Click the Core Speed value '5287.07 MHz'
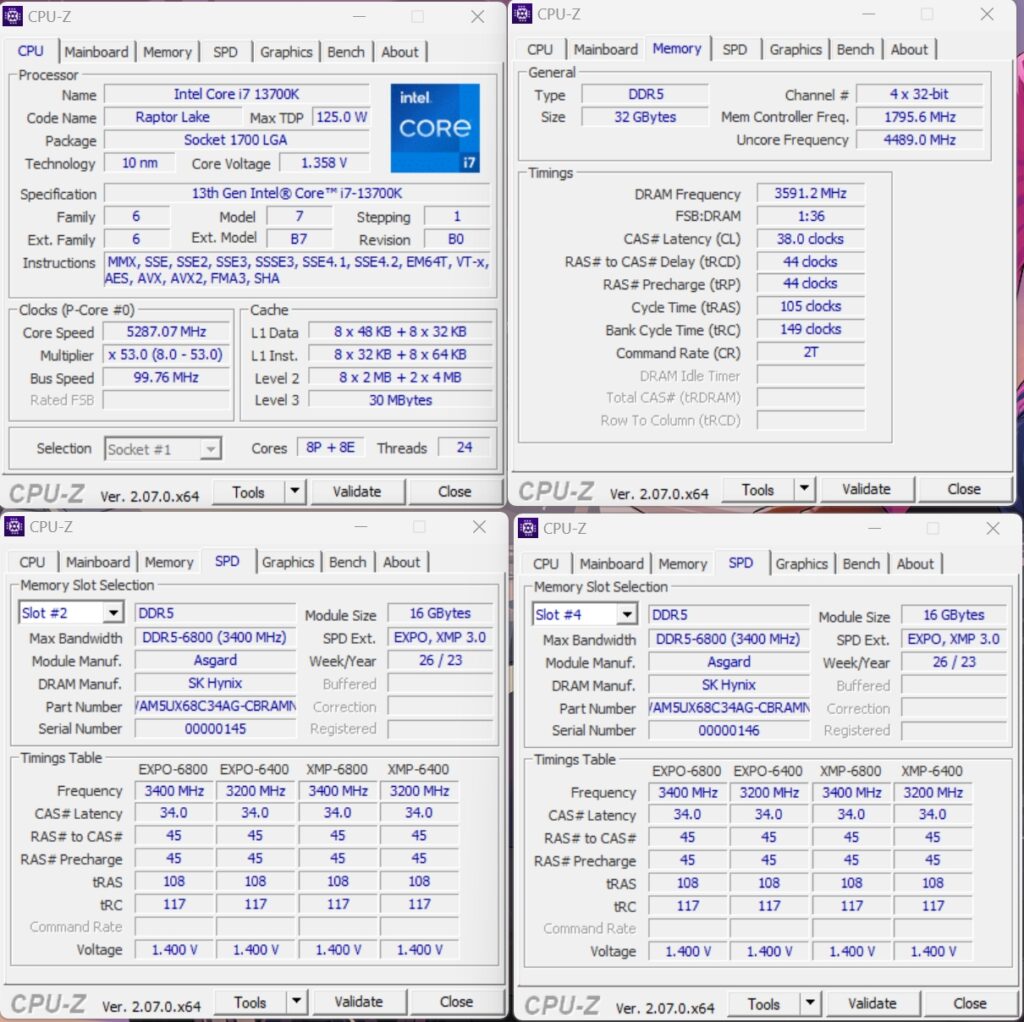Viewport: 1024px width, 1022px height. click(167, 331)
